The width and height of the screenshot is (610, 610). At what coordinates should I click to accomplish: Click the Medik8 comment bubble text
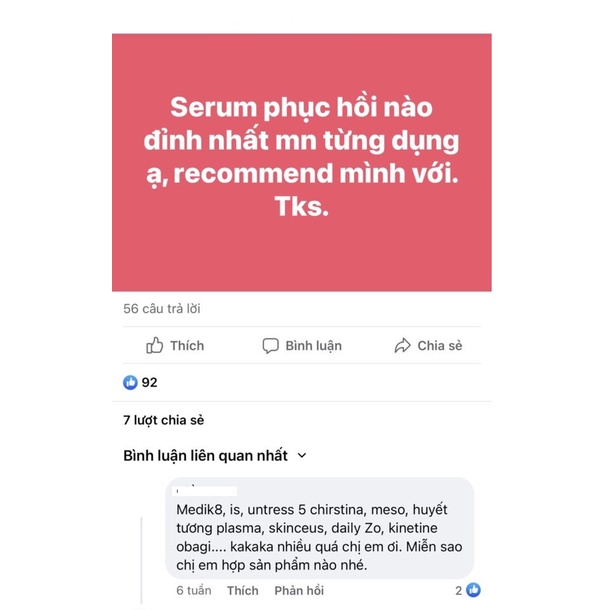tap(319, 537)
